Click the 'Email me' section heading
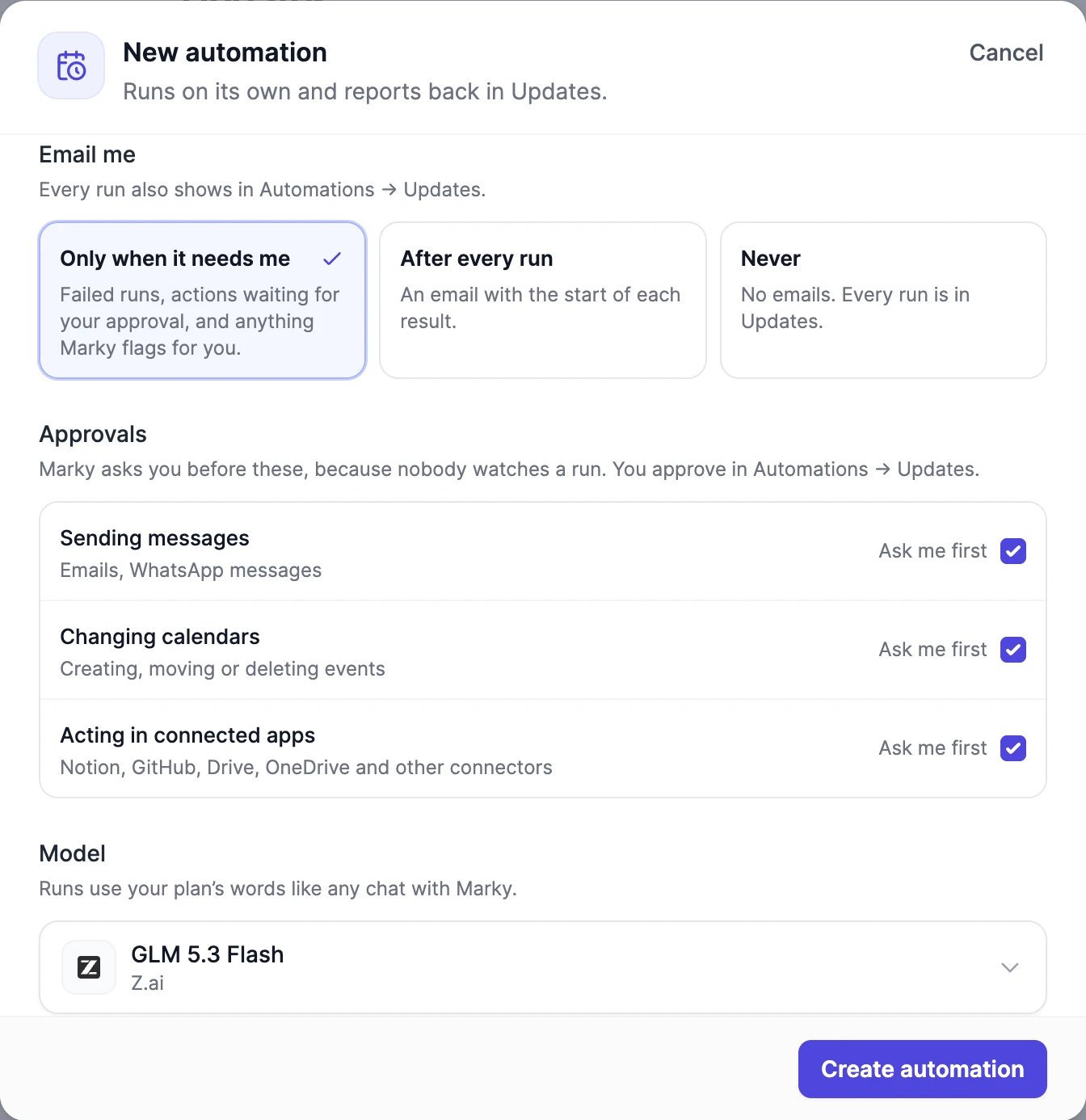The width and height of the screenshot is (1086, 1120). click(87, 154)
